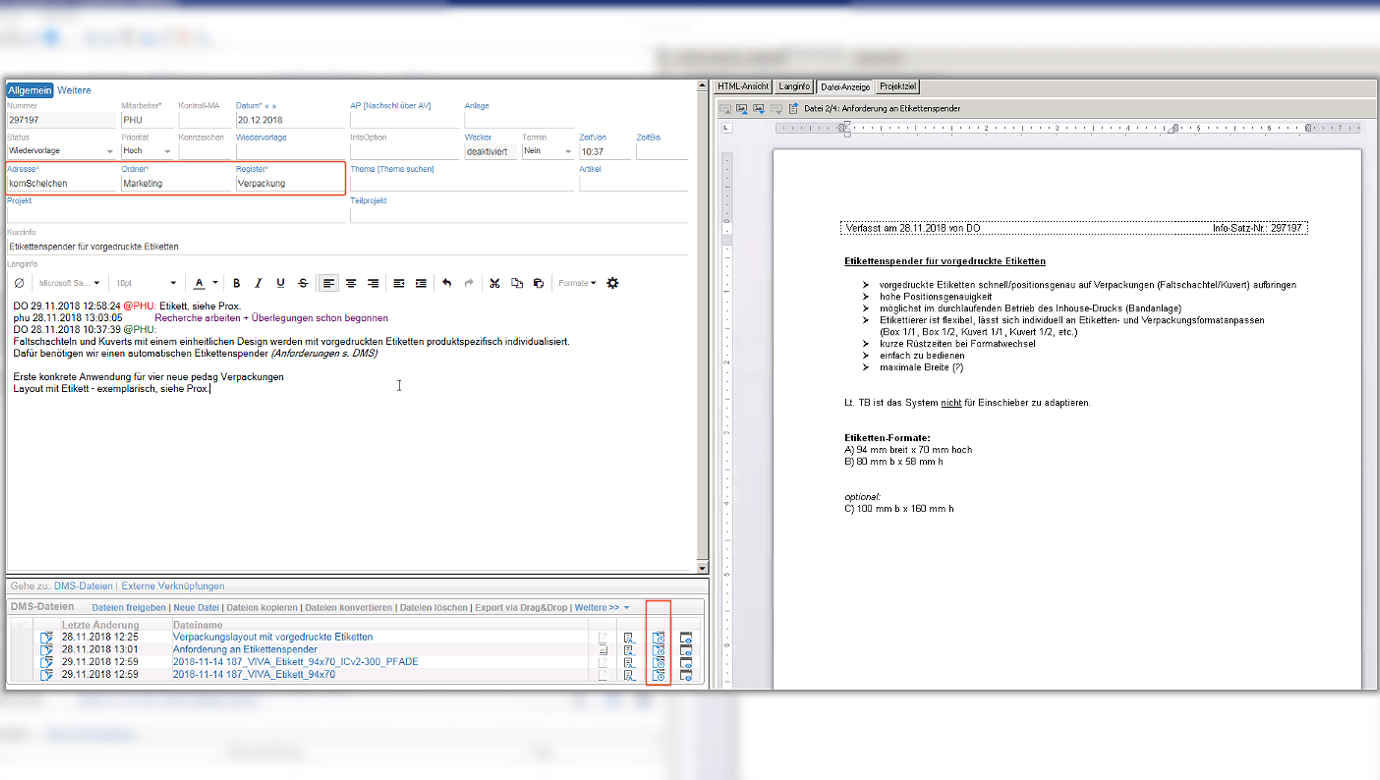This screenshot has height=780, width=1380.
Task: Switch to the HTML-Ansicht tab
Action: pos(743,87)
